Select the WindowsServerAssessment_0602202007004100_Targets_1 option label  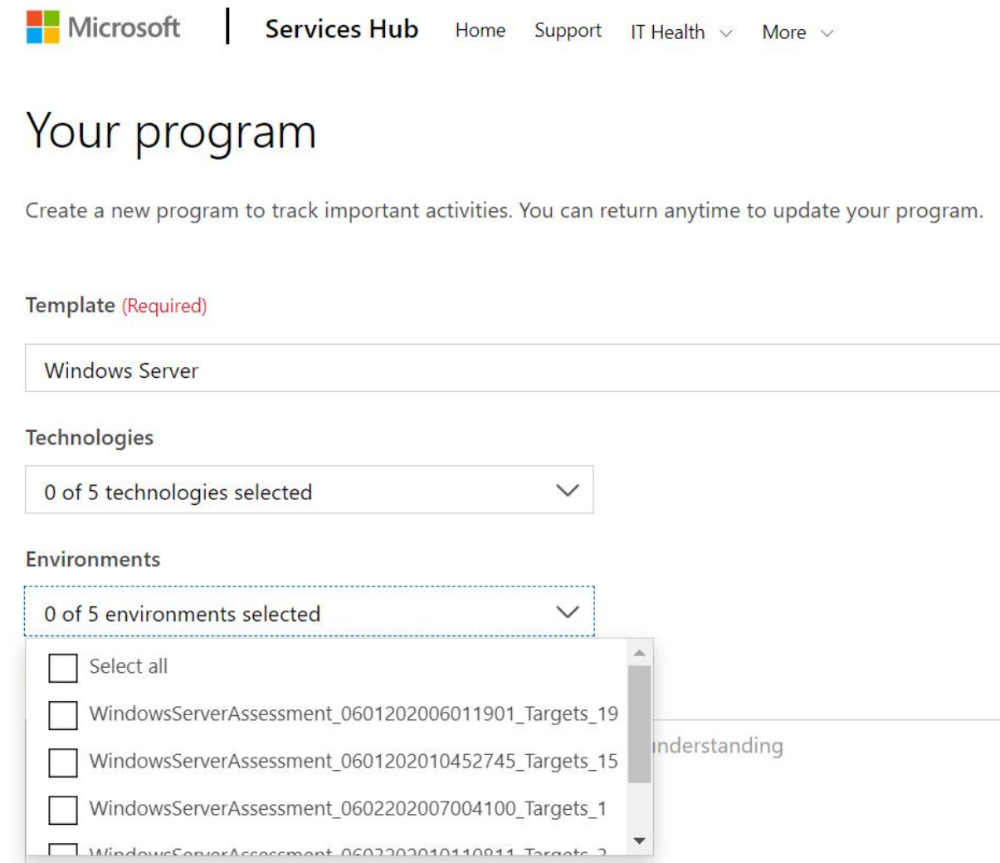point(347,808)
